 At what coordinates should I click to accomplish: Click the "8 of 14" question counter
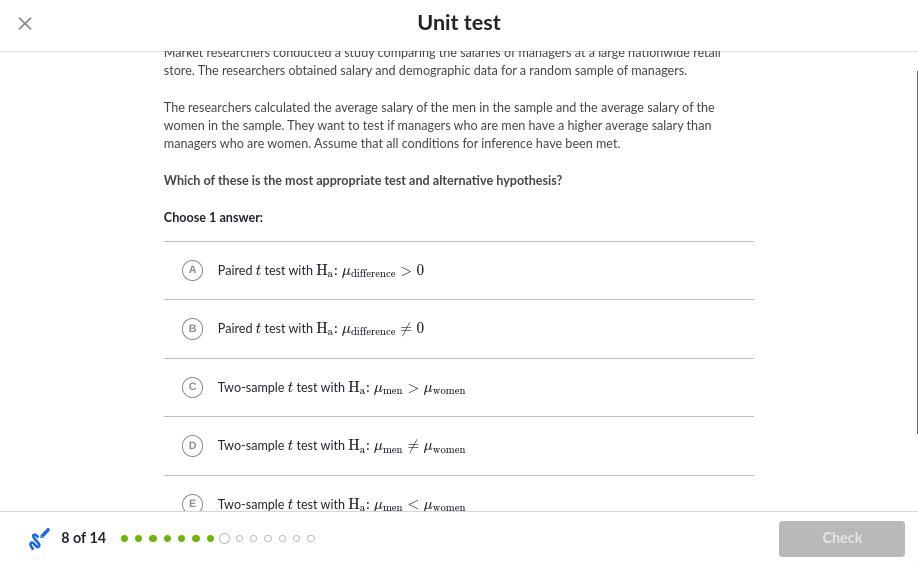tap(84, 539)
